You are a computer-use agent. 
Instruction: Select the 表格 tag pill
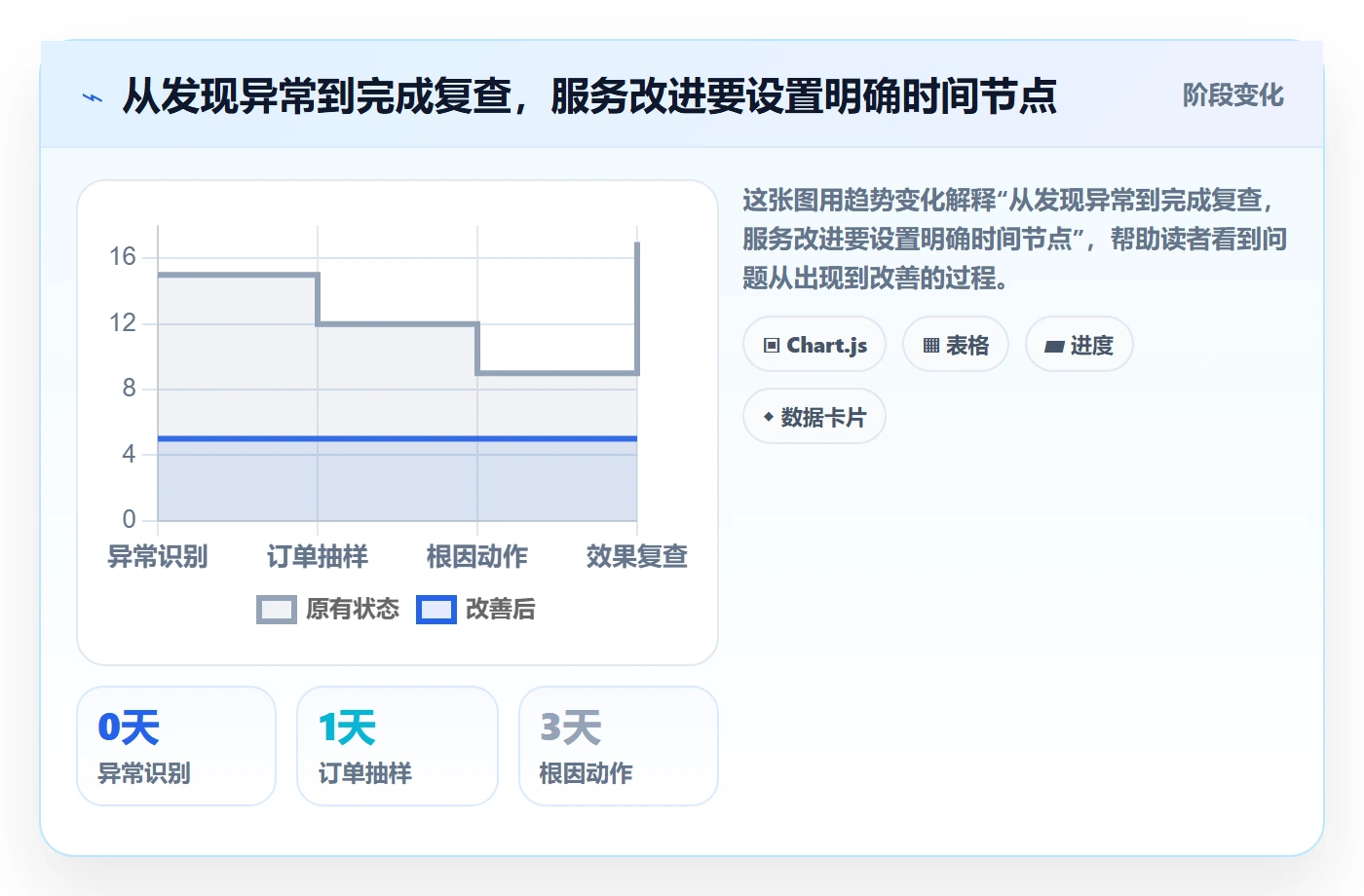[956, 345]
